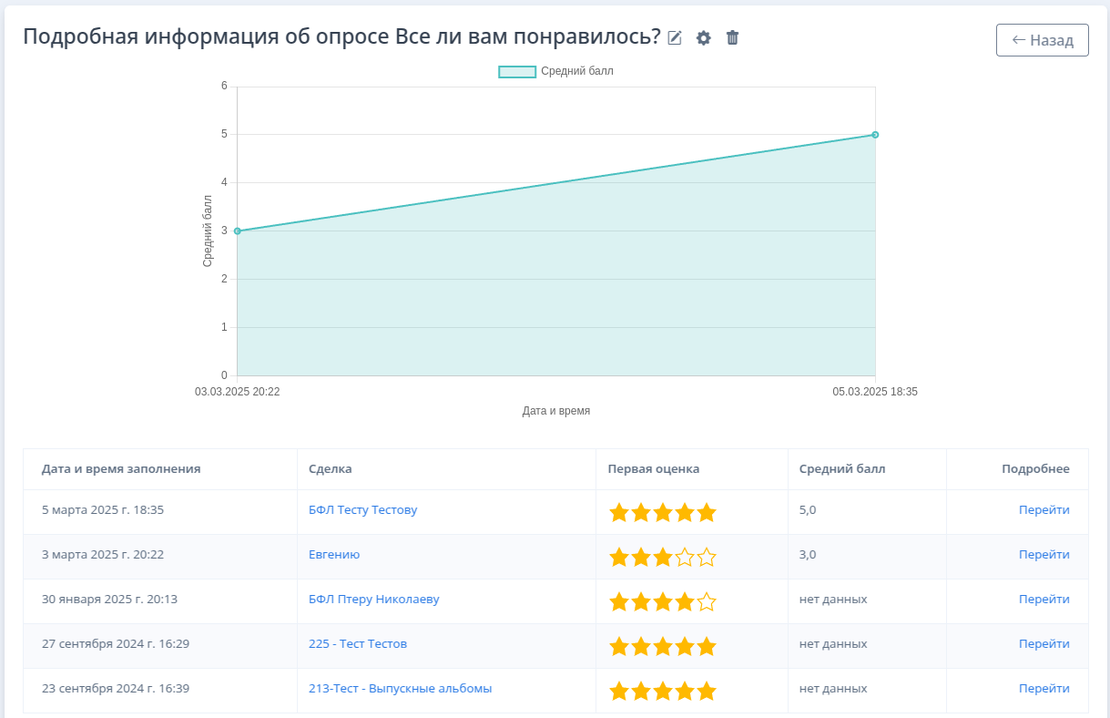This screenshot has height=718, width=1110.
Task: Open the deal 213-Тест - Выпускные альбомы
Action: pyautogui.click(x=400, y=689)
